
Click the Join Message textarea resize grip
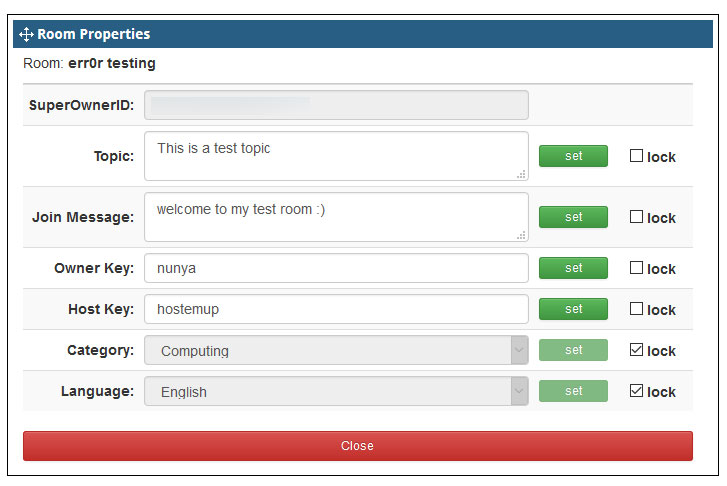click(x=522, y=235)
